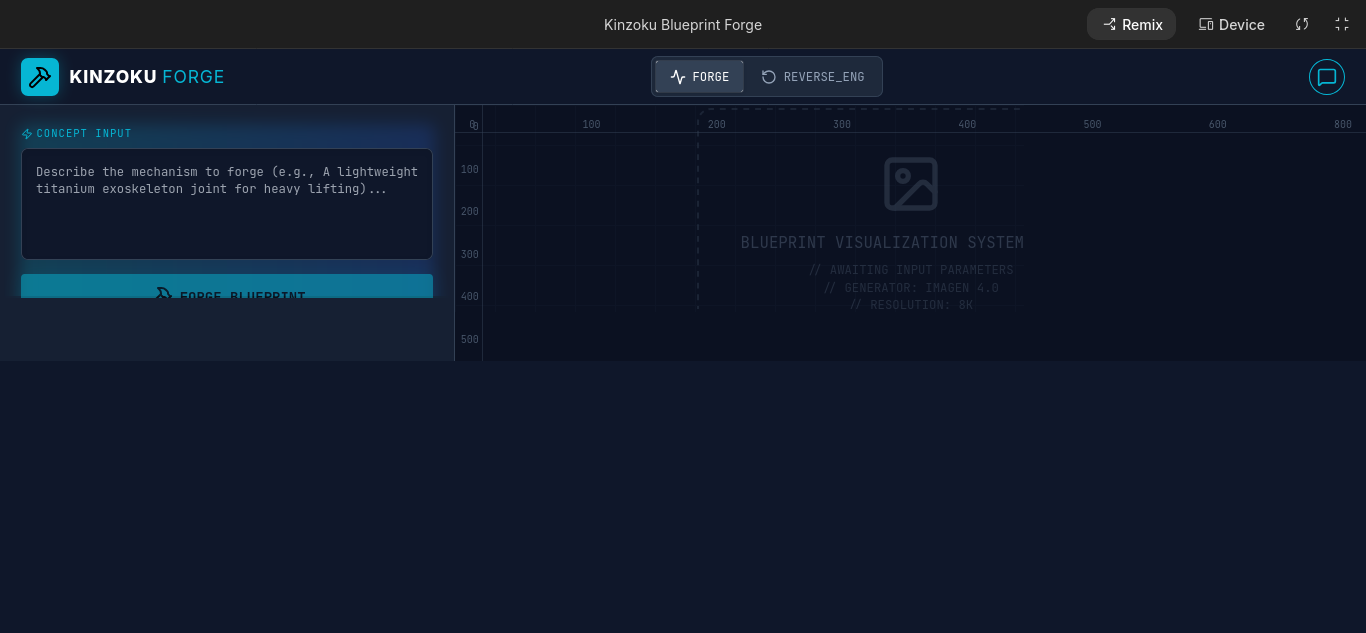Select the FORGE tab
Image resolution: width=1366 pixels, height=633 pixels.
click(699, 77)
